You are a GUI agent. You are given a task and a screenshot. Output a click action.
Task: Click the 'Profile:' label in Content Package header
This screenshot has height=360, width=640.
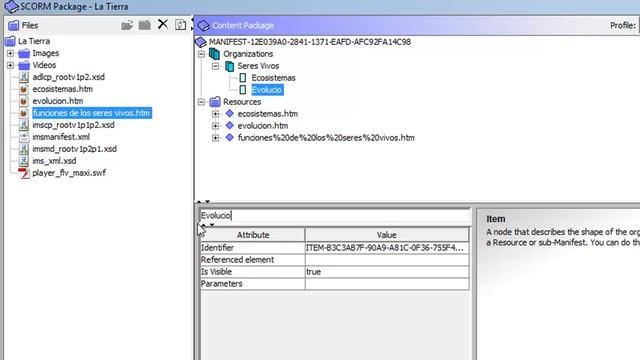click(x=623, y=25)
